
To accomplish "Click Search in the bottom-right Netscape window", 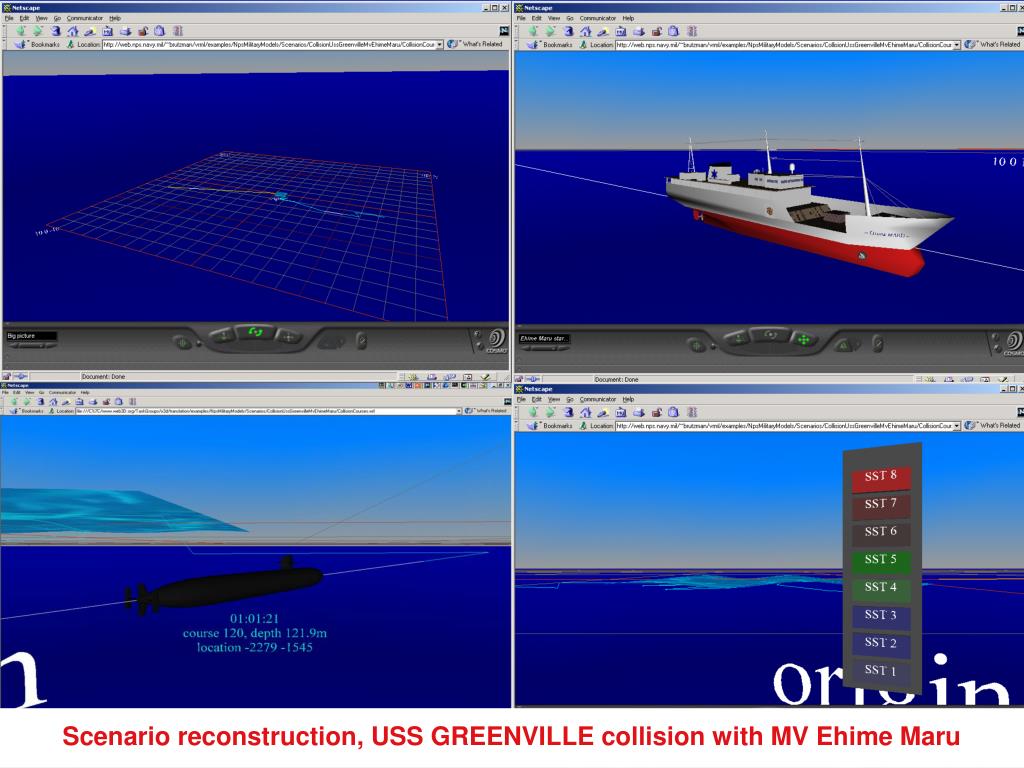I will pyautogui.click(x=603, y=412).
